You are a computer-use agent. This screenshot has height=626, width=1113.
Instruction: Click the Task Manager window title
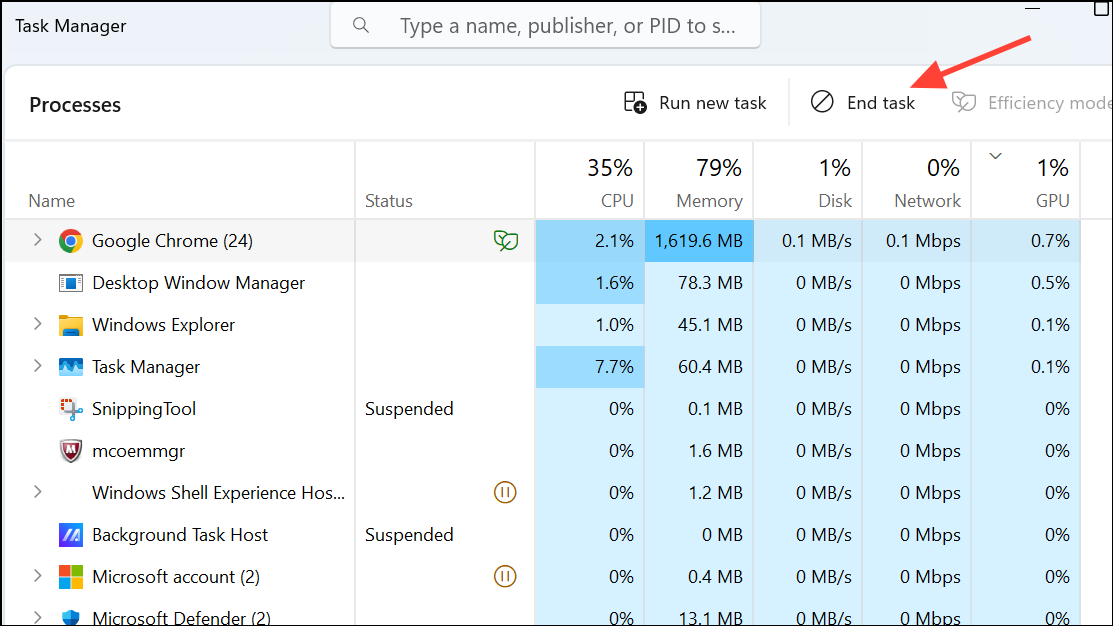(x=70, y=26)
